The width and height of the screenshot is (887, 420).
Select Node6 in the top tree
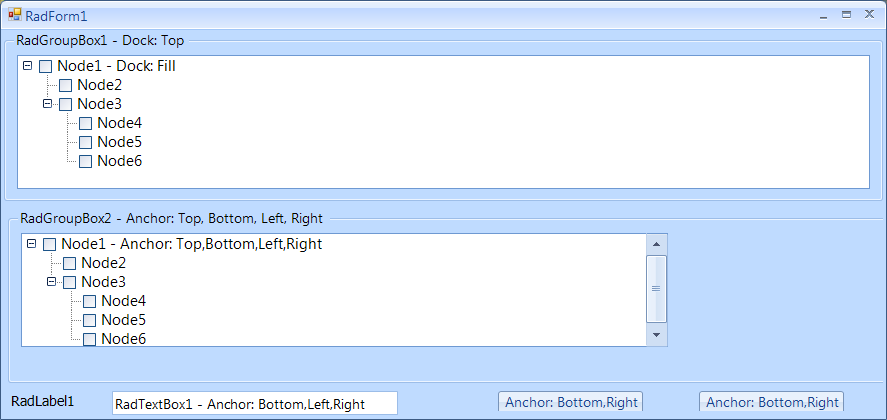[x=119, y=161]
